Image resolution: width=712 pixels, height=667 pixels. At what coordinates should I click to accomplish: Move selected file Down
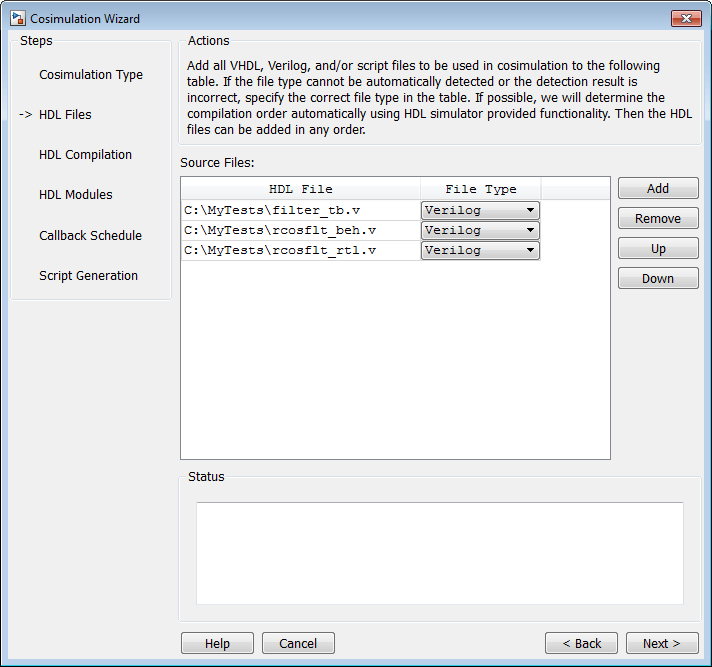pyautogui.click(x=658, y=278)
